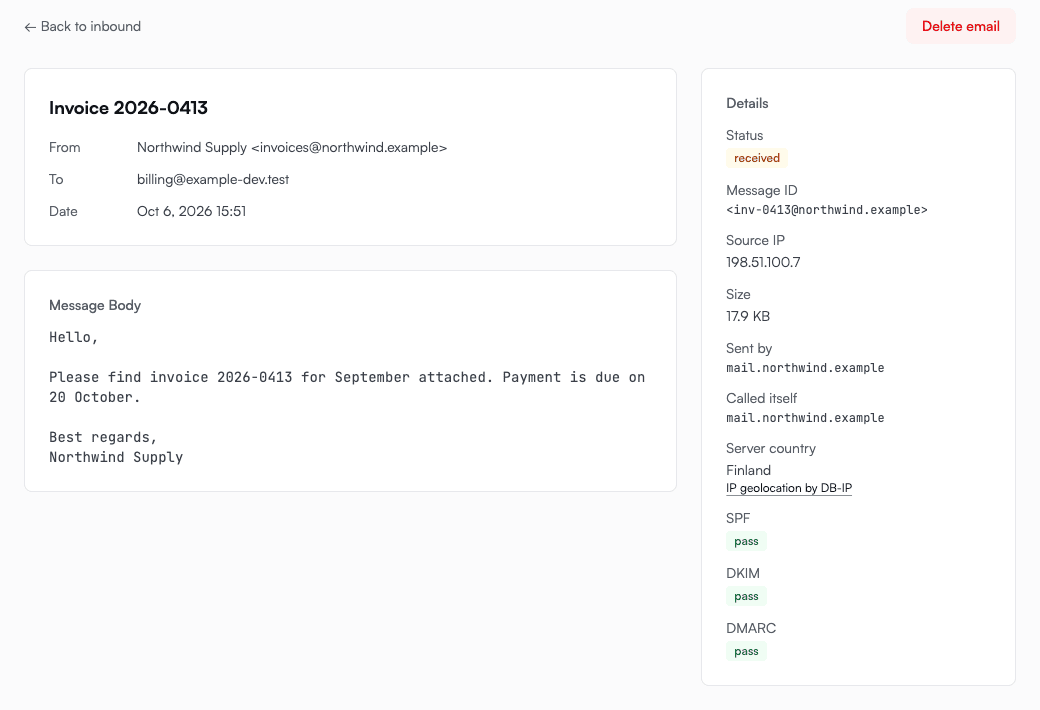Click the Best regards, line
The width and height of the screenshot is (1040, 710).
pos(103,437)
